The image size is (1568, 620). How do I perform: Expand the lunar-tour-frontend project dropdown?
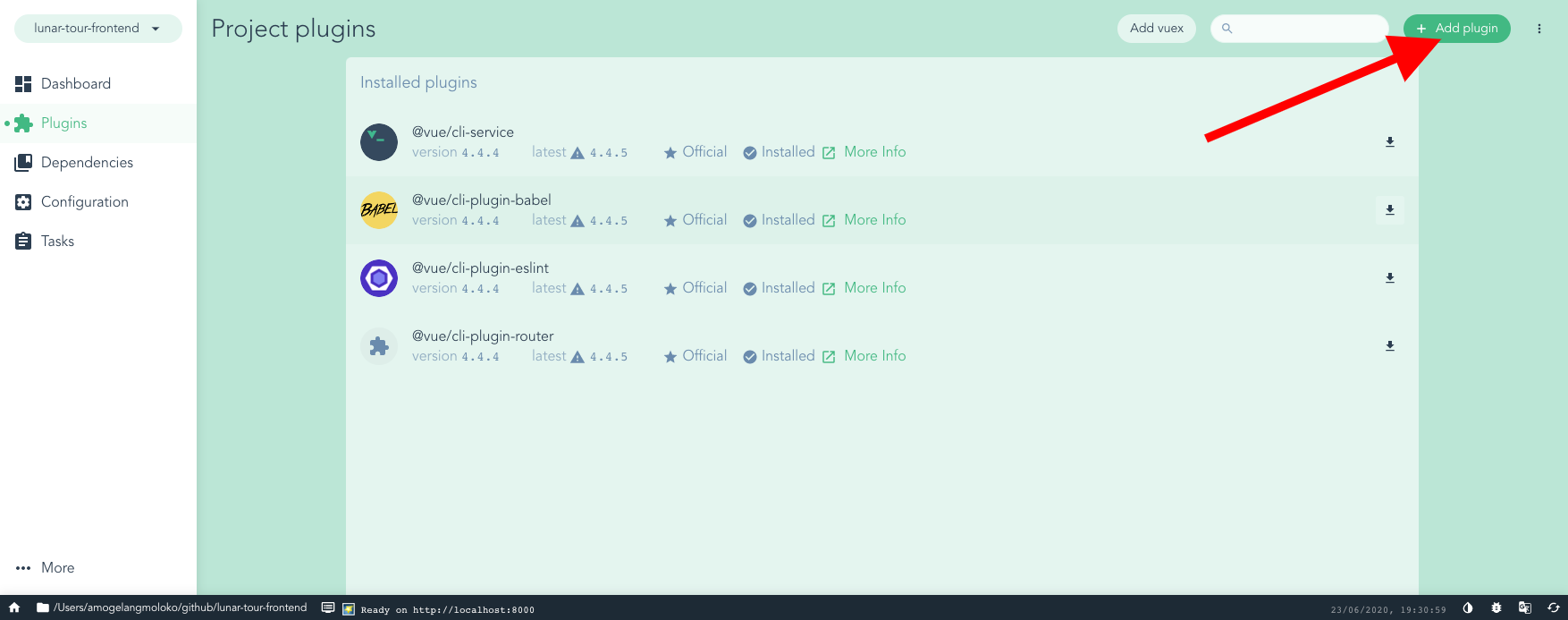click(x=97, y=29)
